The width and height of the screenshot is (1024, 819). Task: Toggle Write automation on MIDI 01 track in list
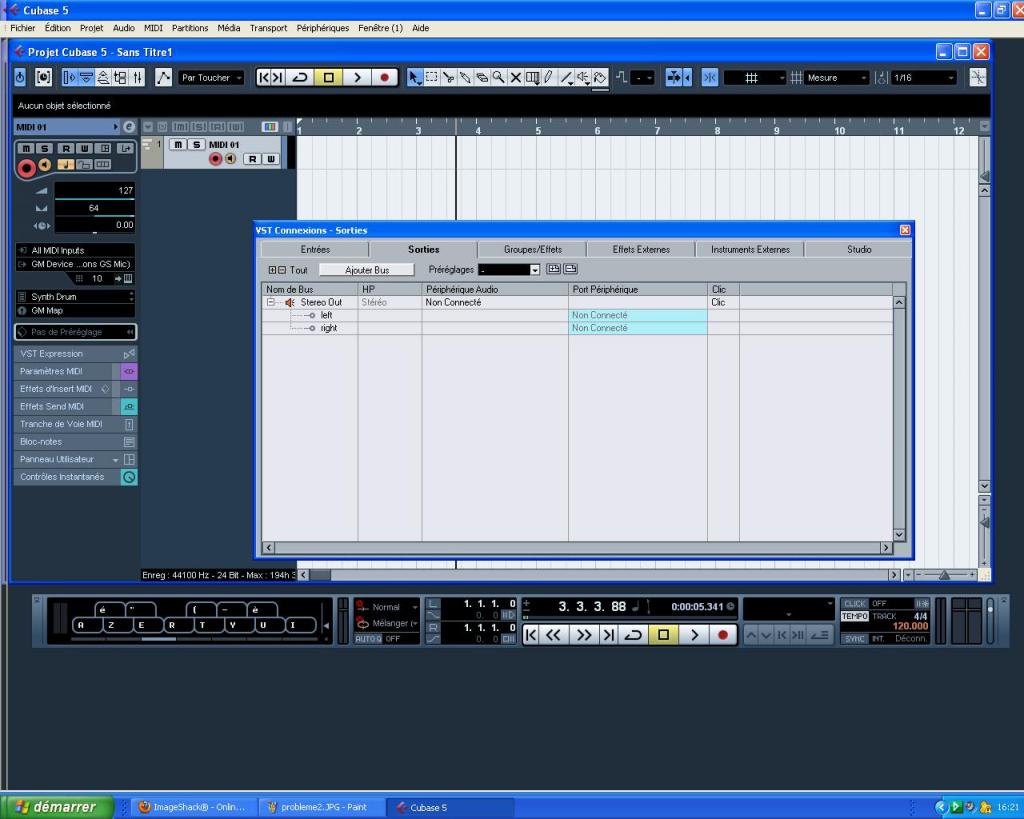[x=270, y=159]
